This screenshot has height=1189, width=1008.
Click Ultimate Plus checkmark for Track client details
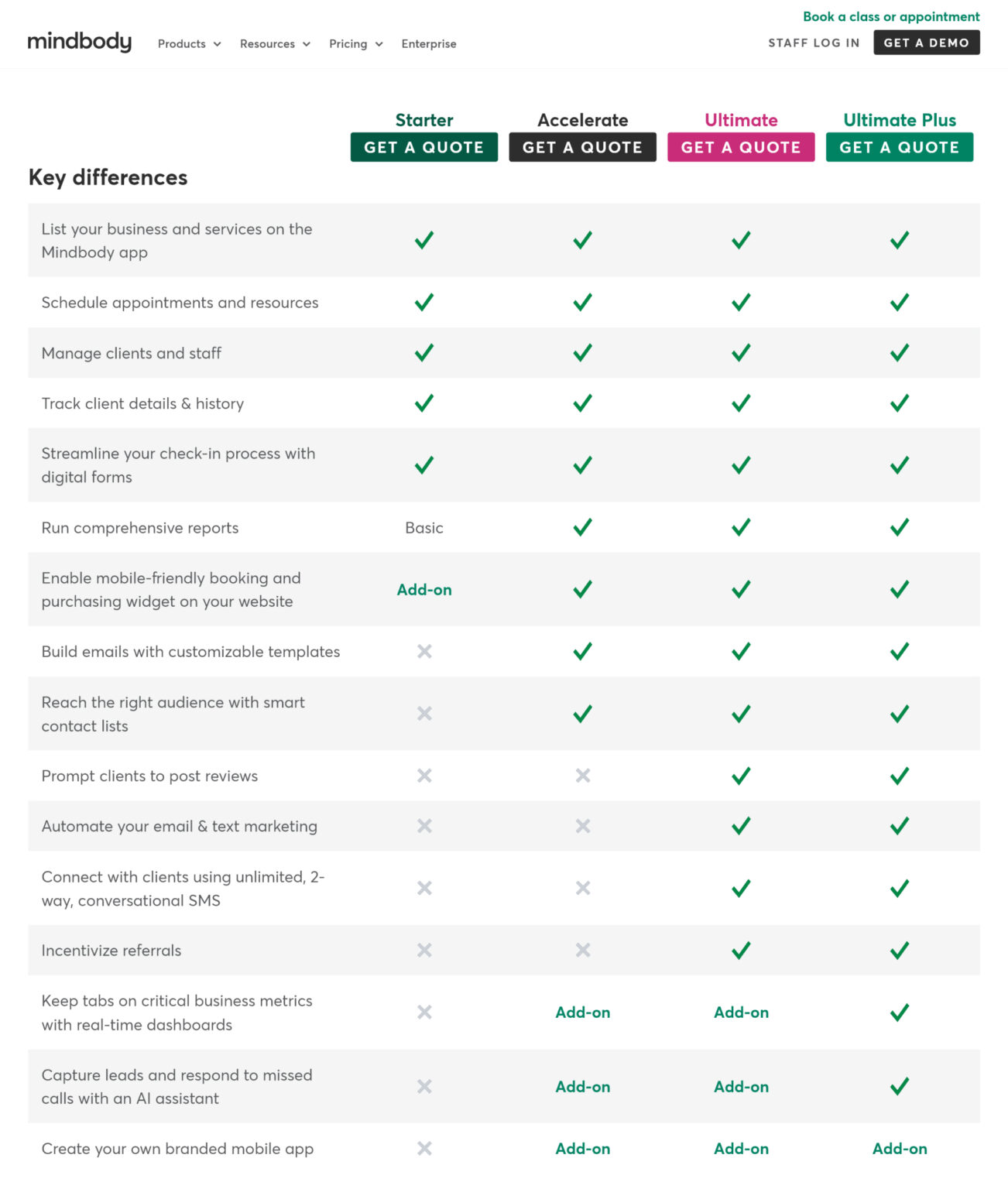click(900, 403)
